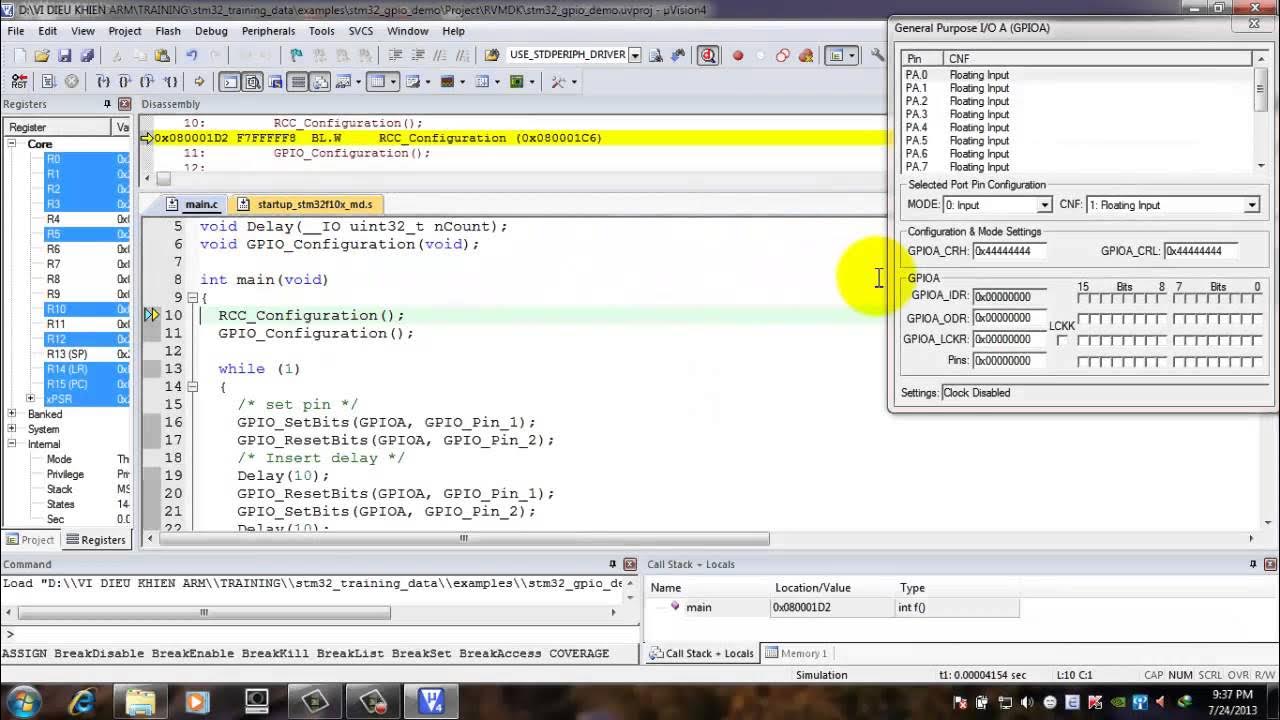The image size is (1280, 720).
Task: Click the Save All icon
Action: [x=87, y=55]
